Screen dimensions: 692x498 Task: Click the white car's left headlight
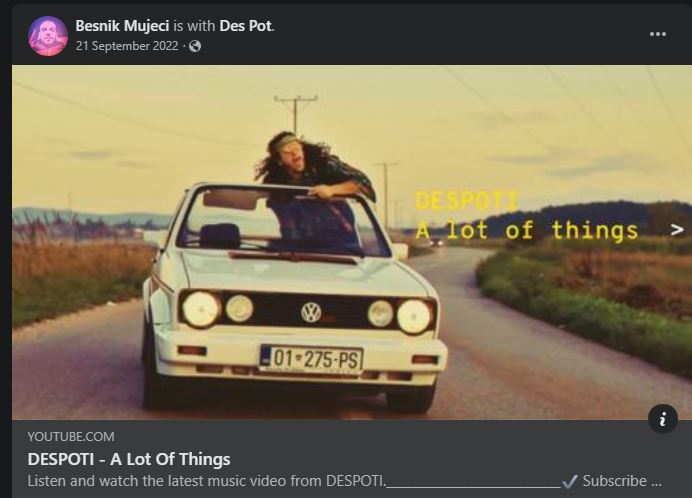(201, 309)
